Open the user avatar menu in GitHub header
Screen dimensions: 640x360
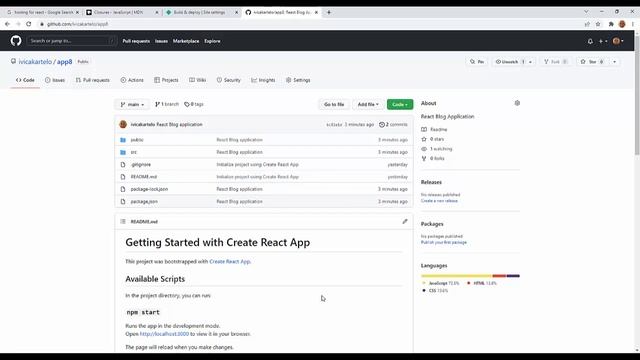tap(618, 41)
